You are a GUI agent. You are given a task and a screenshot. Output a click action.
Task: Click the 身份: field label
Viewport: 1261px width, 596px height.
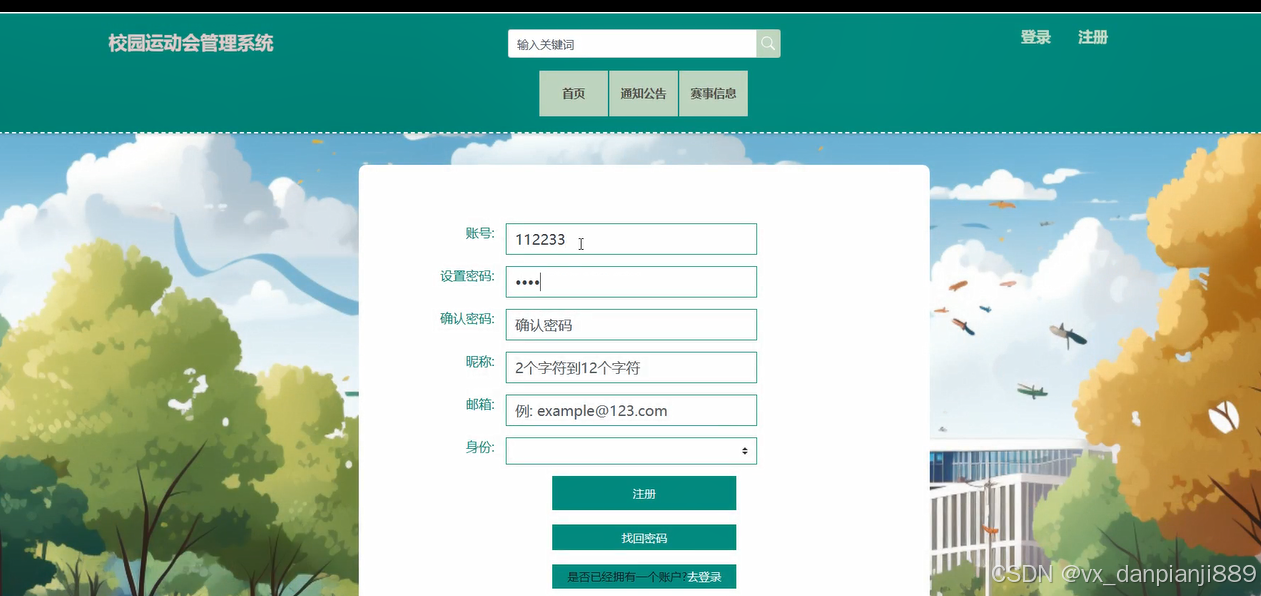(x=479, y=447)
